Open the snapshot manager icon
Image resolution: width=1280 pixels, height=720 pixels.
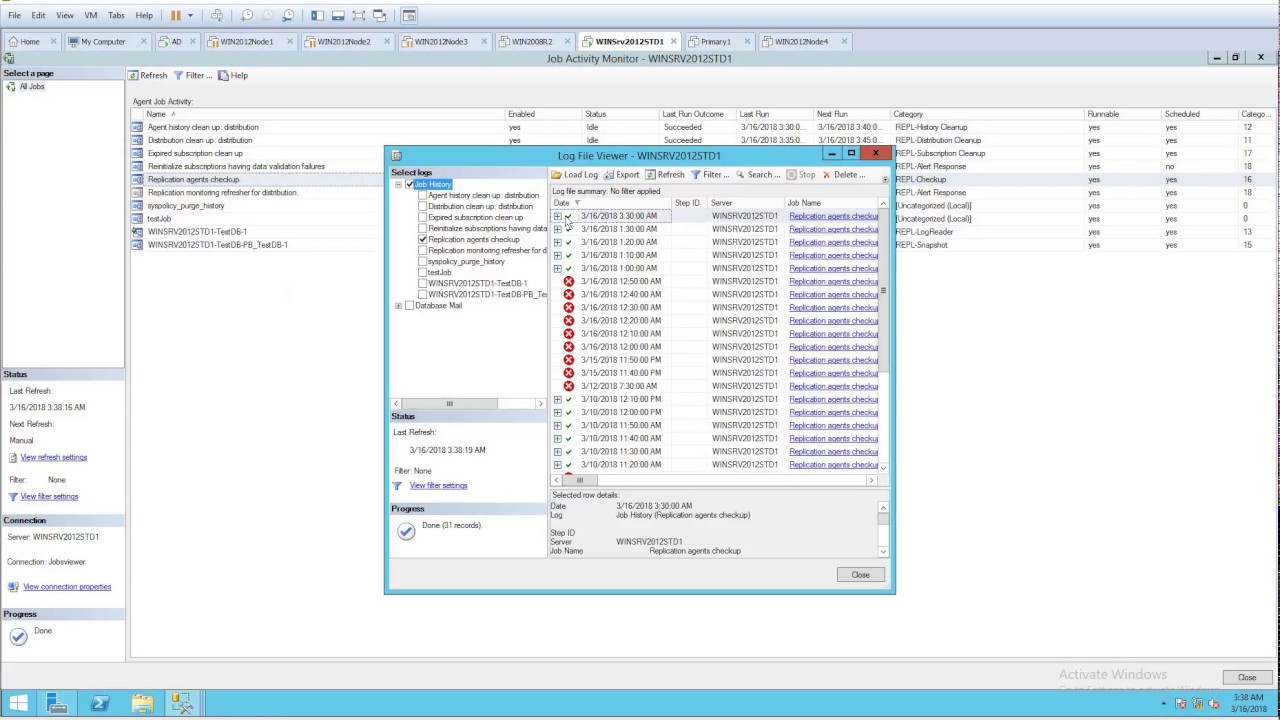click(288, 15)
